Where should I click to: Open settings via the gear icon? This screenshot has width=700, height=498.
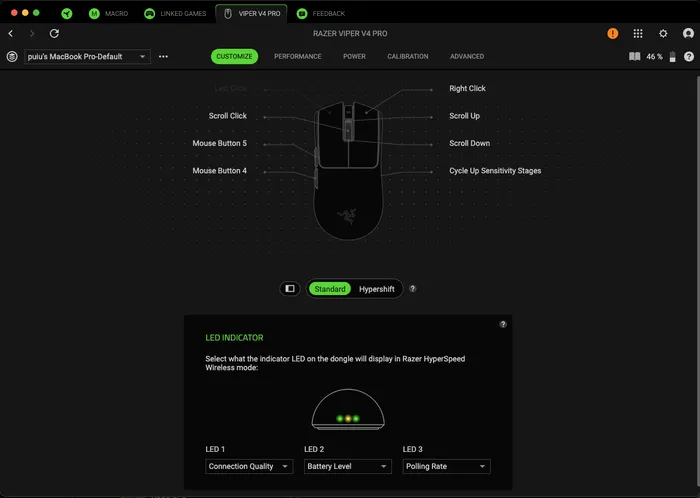[x=663, y=33]
